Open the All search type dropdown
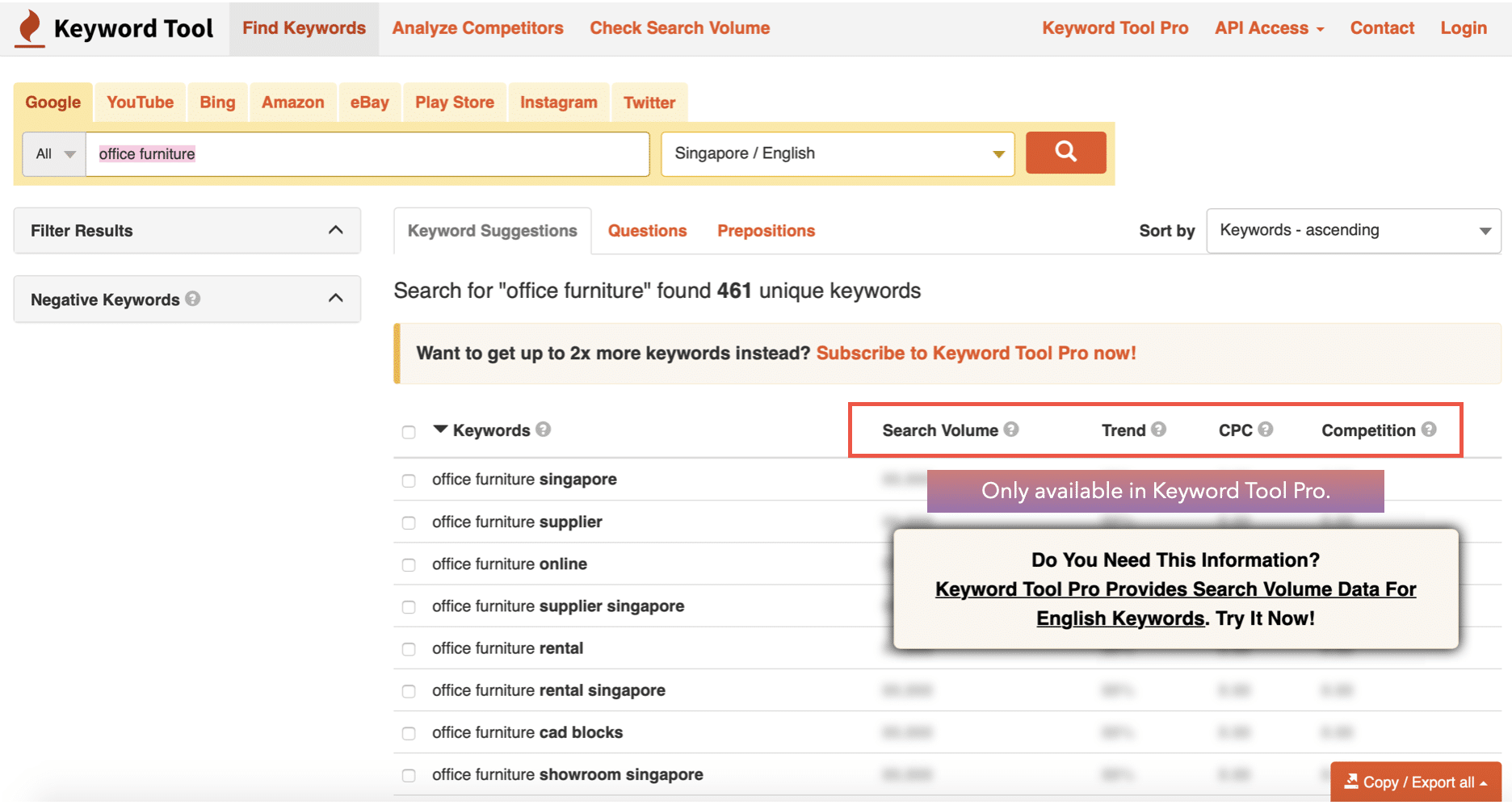The height and width of the screenshot is (809, 1512). (54, 153)
